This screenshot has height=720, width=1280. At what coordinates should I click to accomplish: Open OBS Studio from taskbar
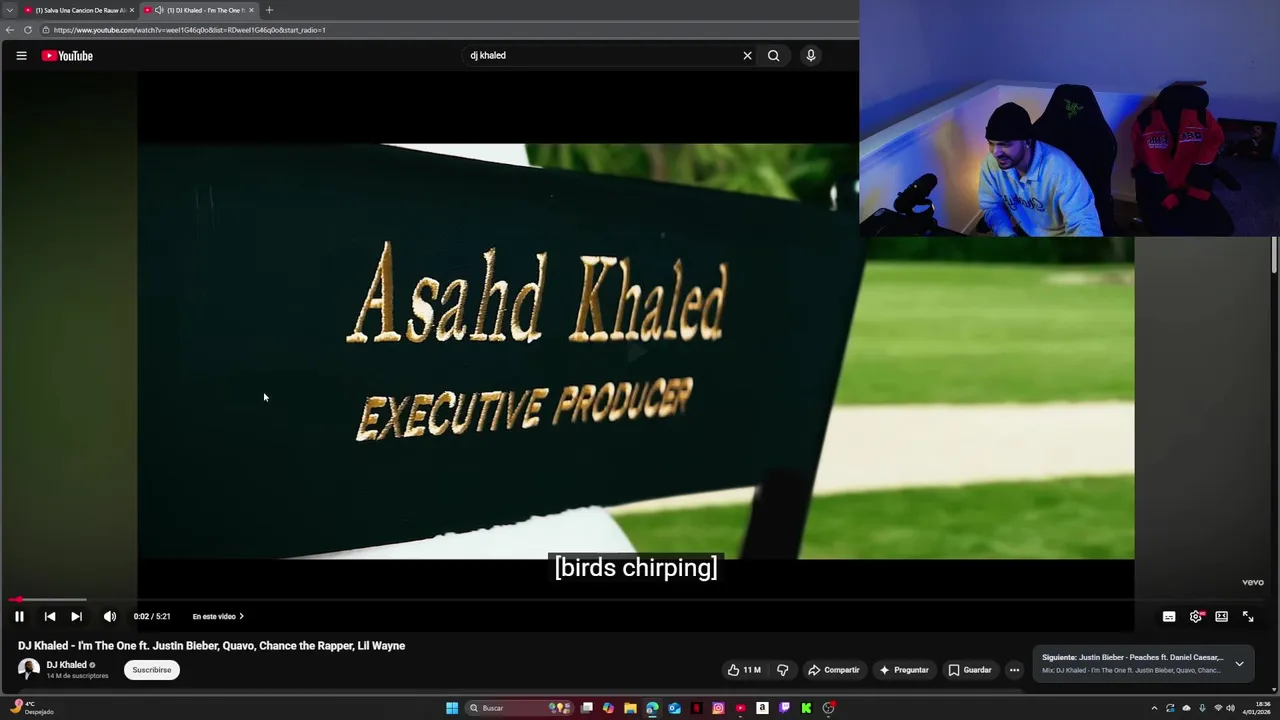(x=829, y=708)
